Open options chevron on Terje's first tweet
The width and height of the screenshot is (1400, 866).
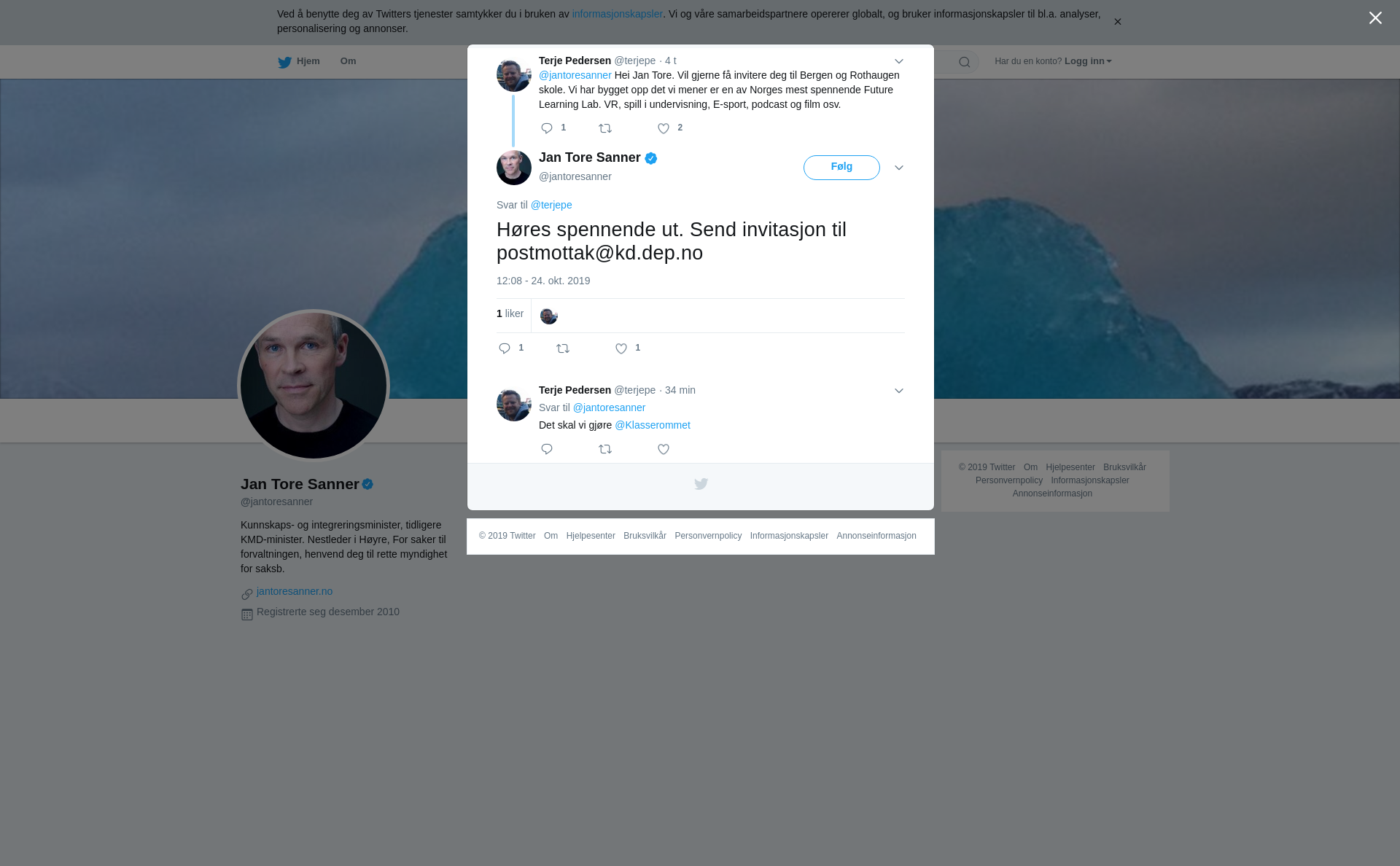tap(899, 62)
